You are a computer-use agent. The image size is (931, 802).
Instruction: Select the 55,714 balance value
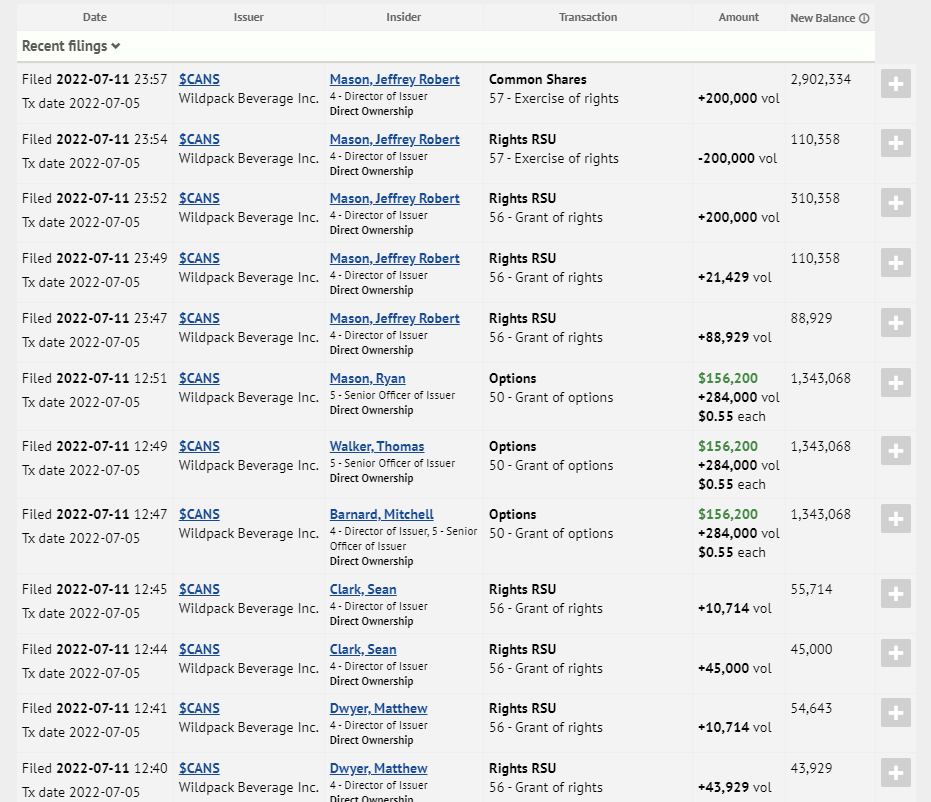click(811, 589)
